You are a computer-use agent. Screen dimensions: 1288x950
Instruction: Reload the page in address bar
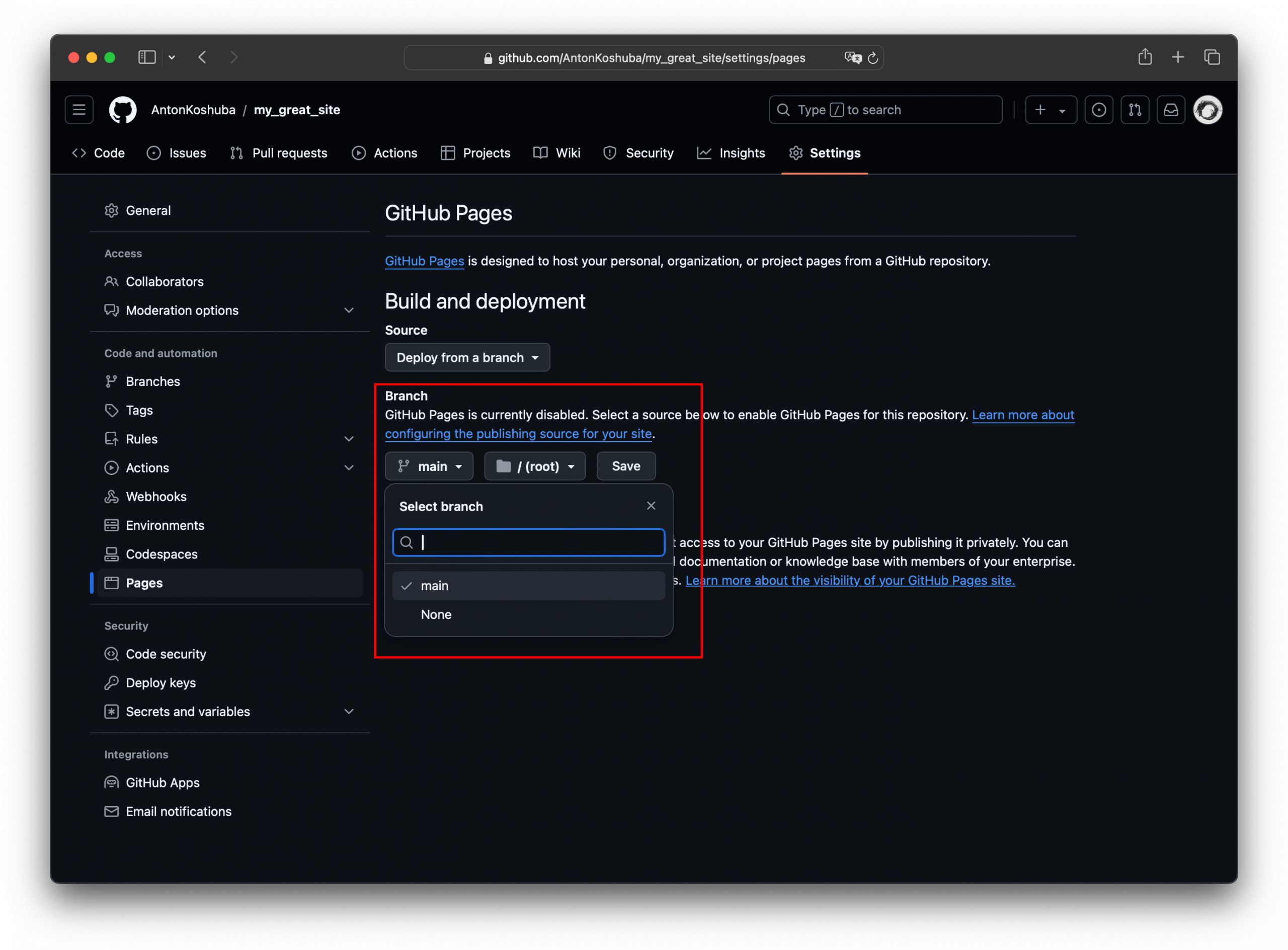tap(873, 57)
